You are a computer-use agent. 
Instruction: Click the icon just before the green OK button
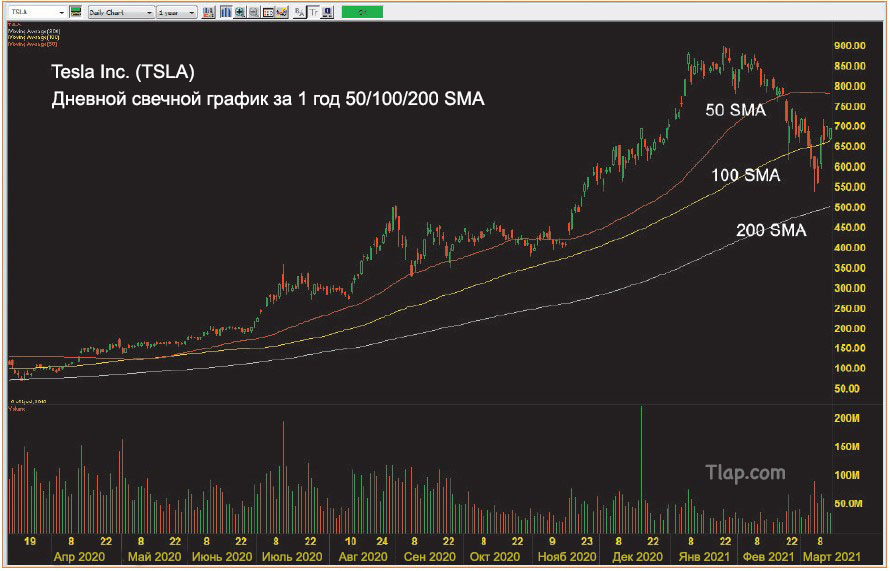(x=328, y=12)
